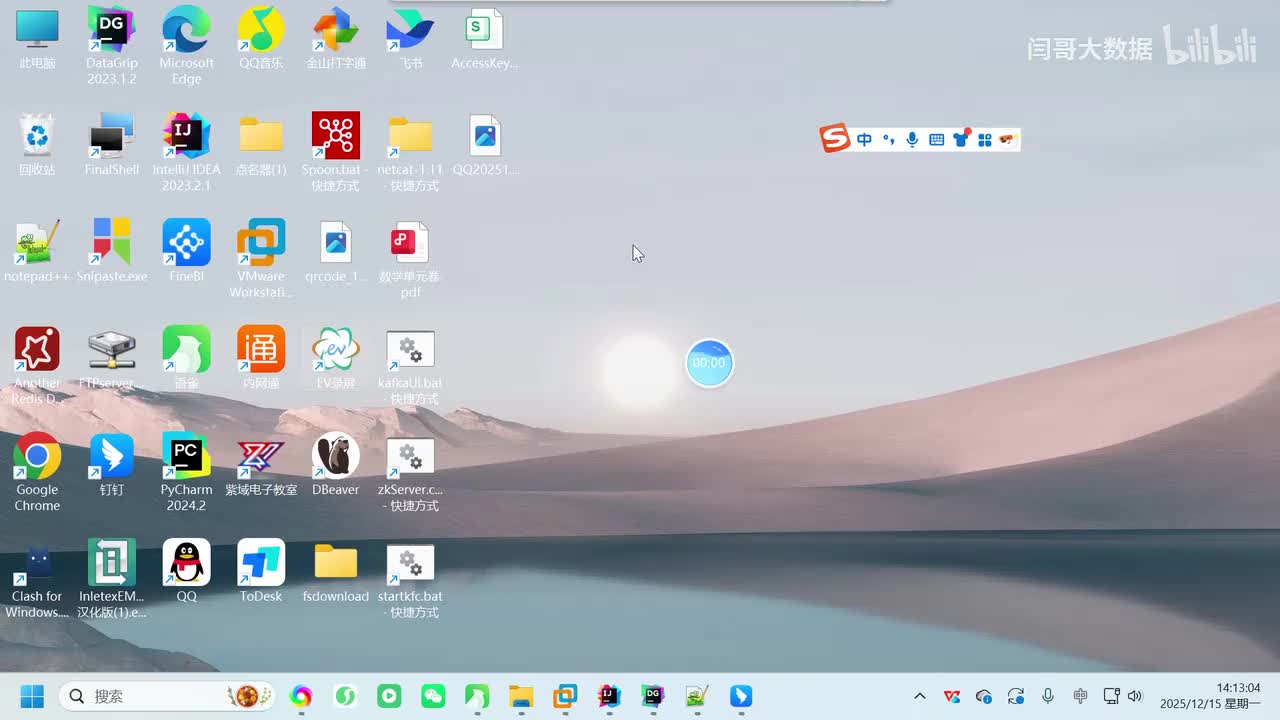Click the EV录屏 screen recorder shortcut

click(x=336, y=358)
